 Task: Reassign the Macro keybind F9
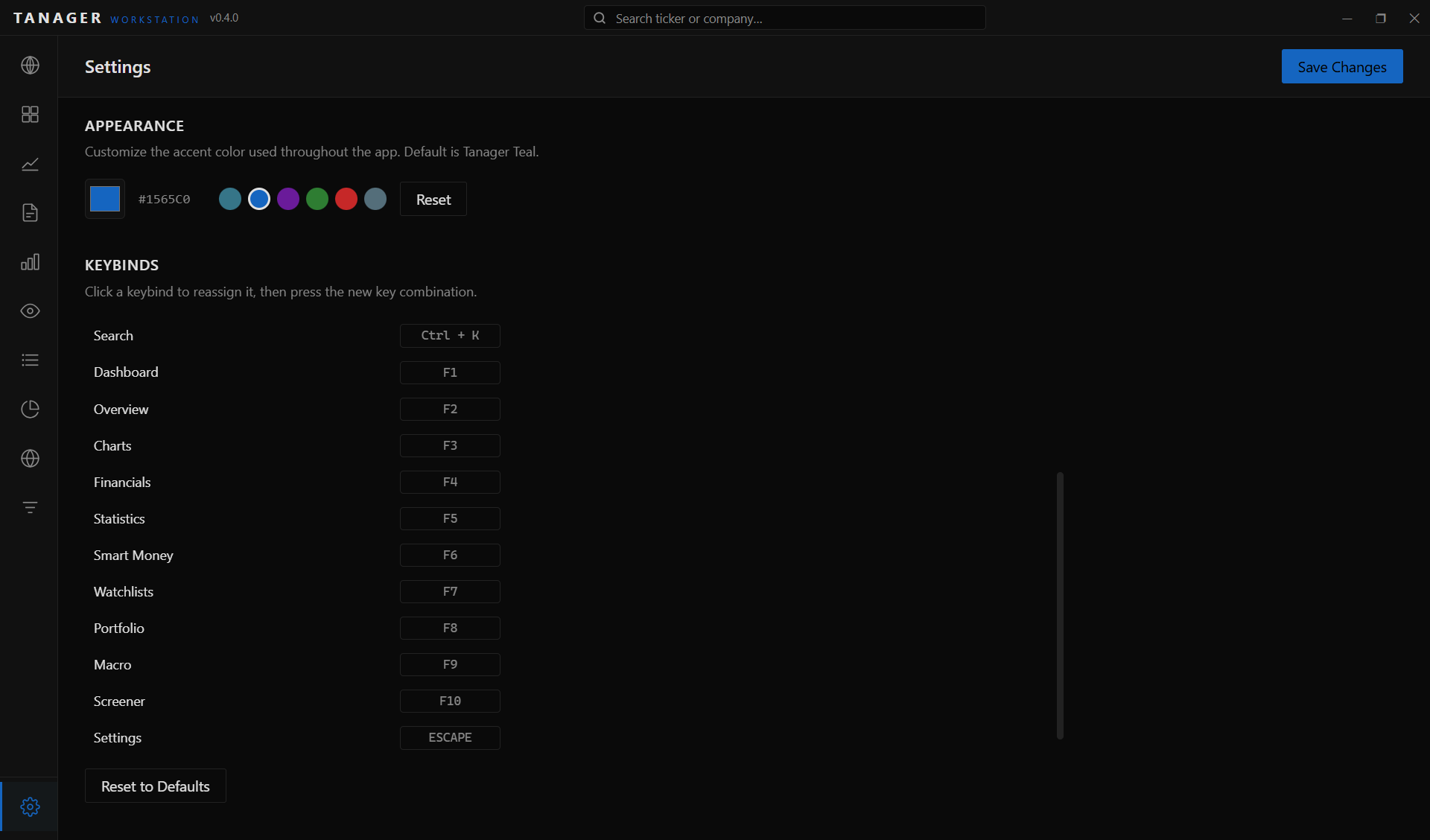pyautogui.click(x=450, y=664)
